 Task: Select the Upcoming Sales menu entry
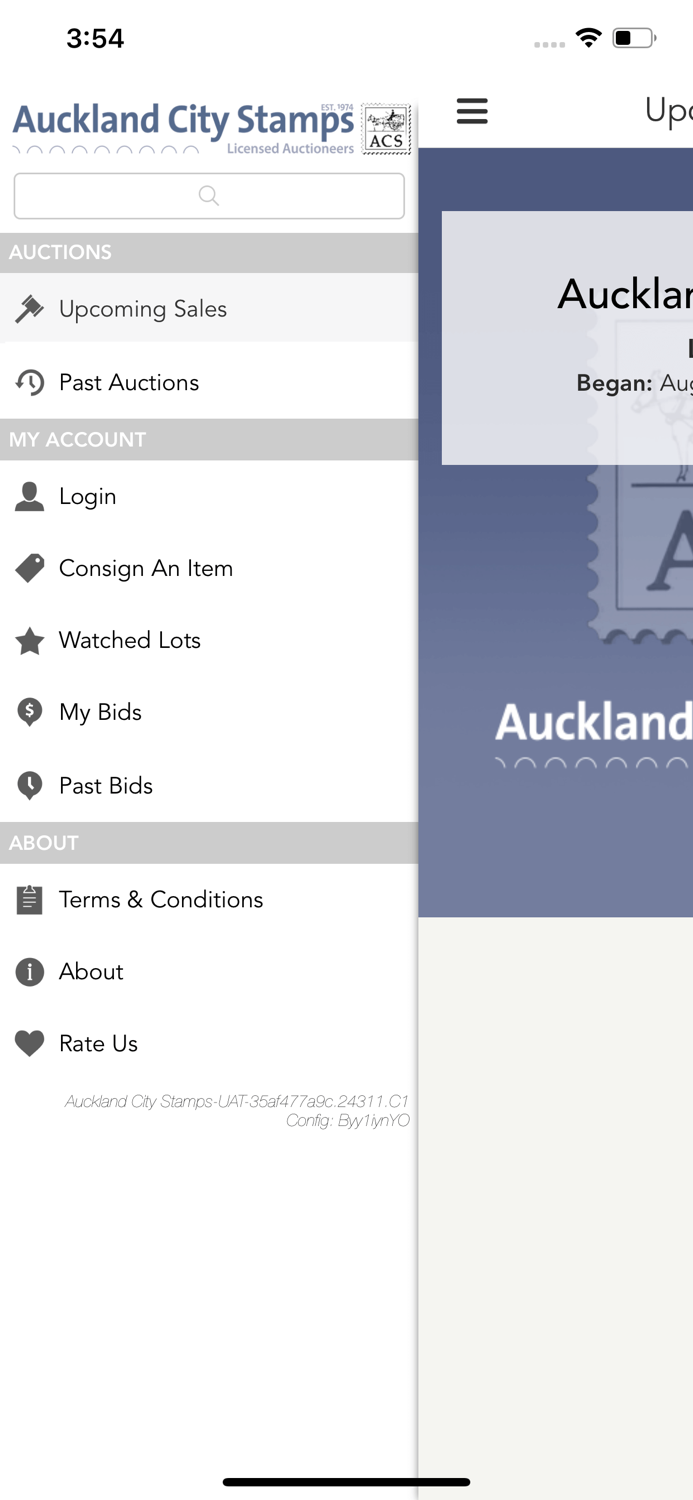pyautogui.click(x=145, y=308)
